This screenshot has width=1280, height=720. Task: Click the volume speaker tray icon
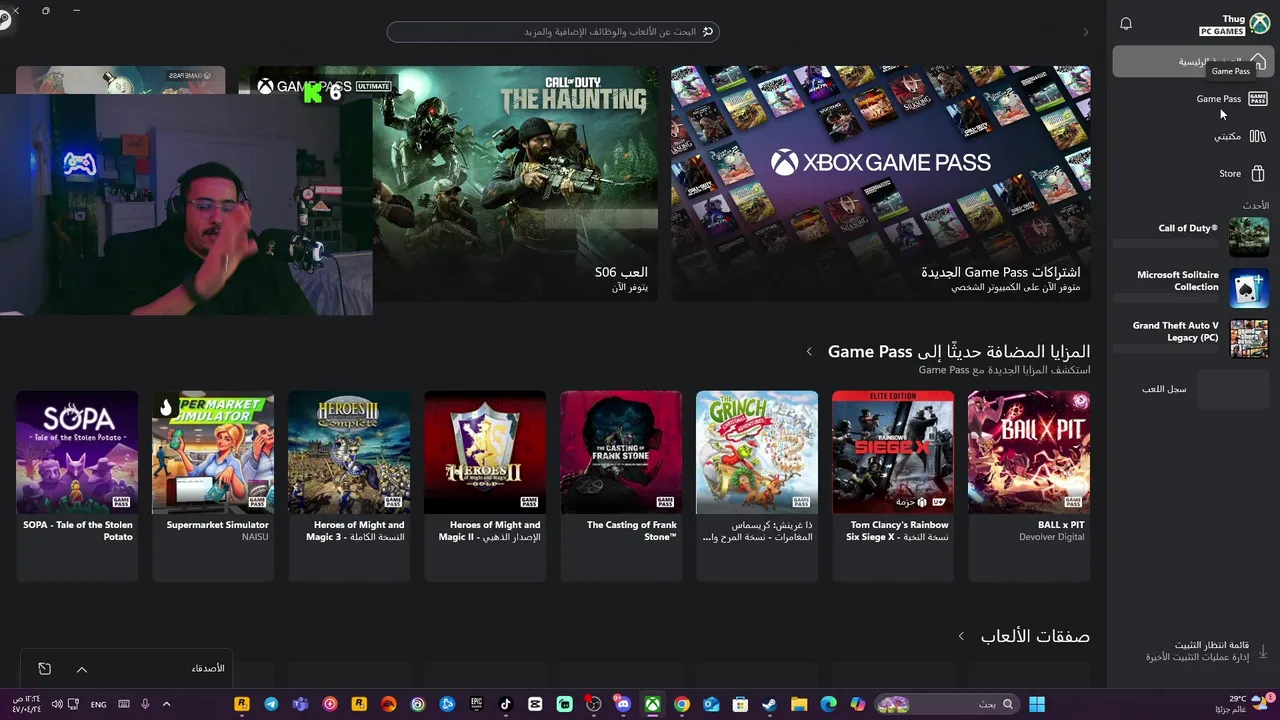[57, 704]
